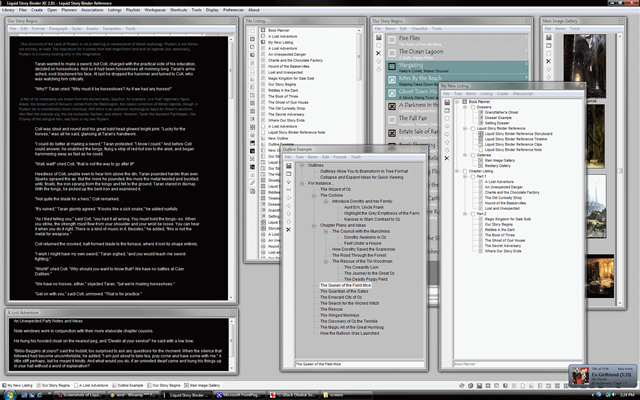Image resolution: width=640 pixels, height=400 pixels.
Task: Click the save icon in checklist Our Story Begins window
Action: (x=378, y=38)
